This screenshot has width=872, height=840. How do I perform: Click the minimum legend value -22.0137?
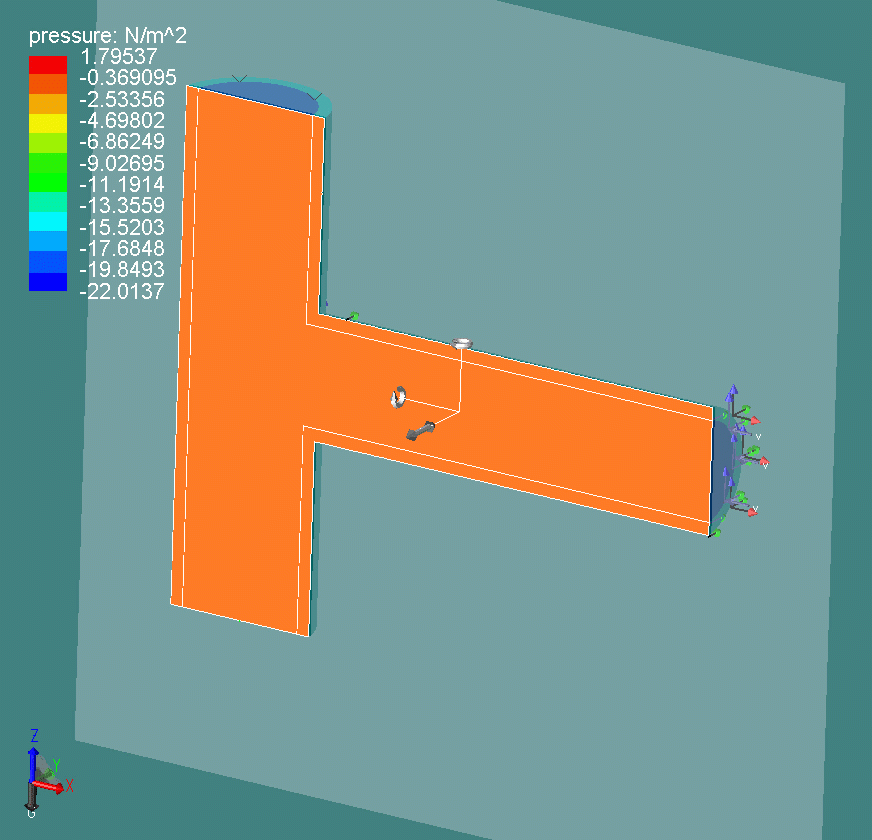pos(122,292)
